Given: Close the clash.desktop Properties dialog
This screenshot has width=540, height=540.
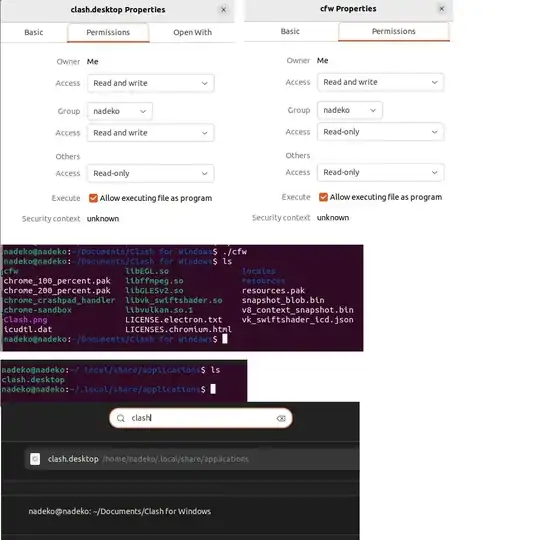Looking at the screenshot, I should click(224, 10).
